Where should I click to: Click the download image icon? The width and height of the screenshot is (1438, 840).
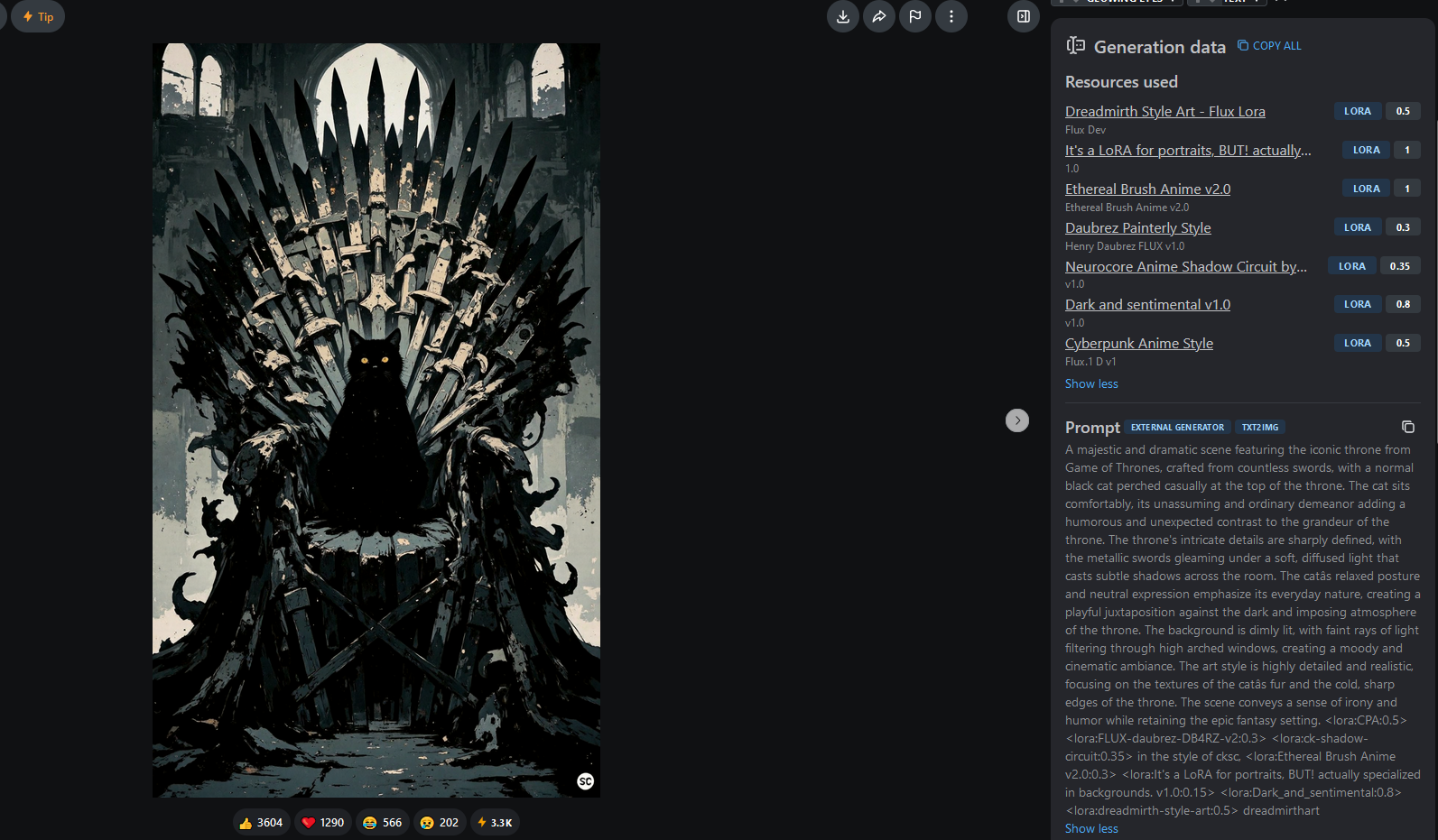click(842, 16)
